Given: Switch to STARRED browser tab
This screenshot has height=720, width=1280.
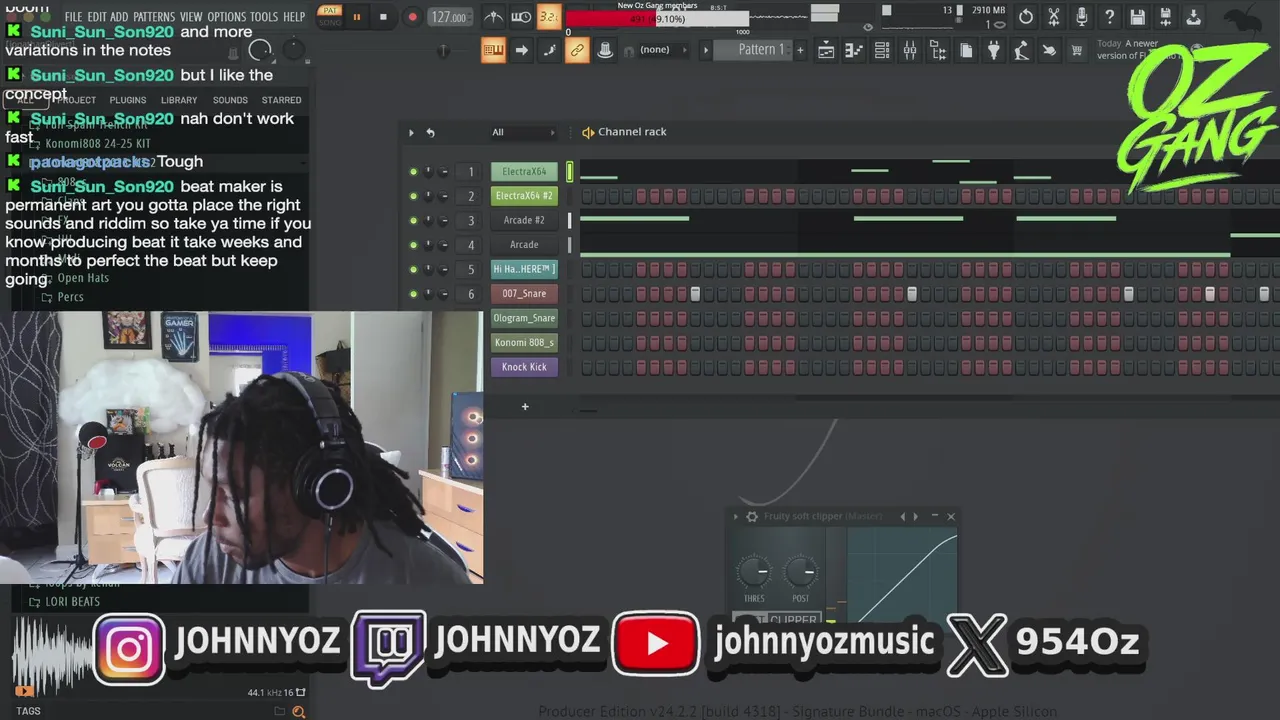Looking at the screenshot, I should (x=281, y=100).
